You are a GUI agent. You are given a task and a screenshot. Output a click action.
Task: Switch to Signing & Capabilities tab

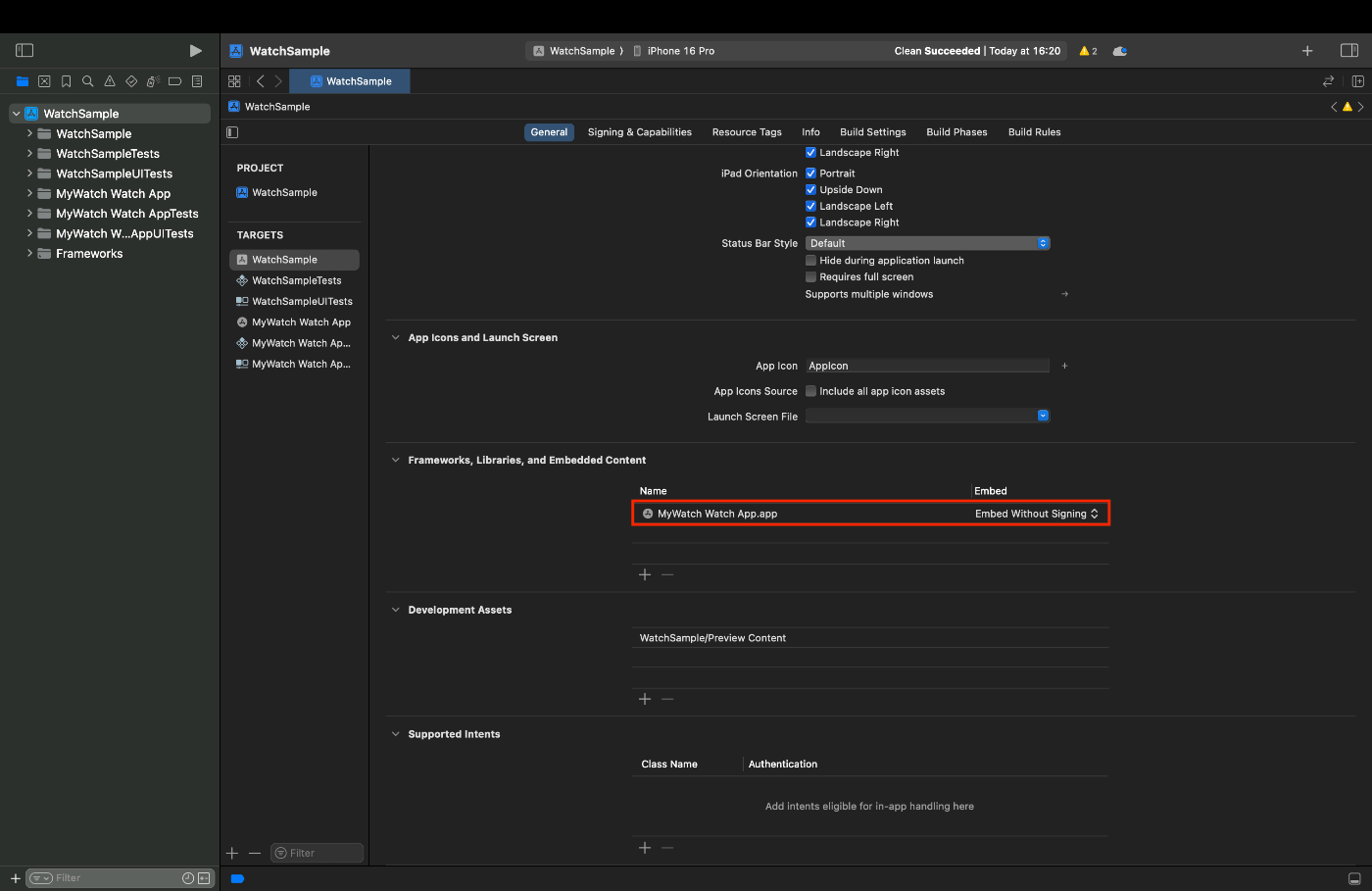coord(640,132)
